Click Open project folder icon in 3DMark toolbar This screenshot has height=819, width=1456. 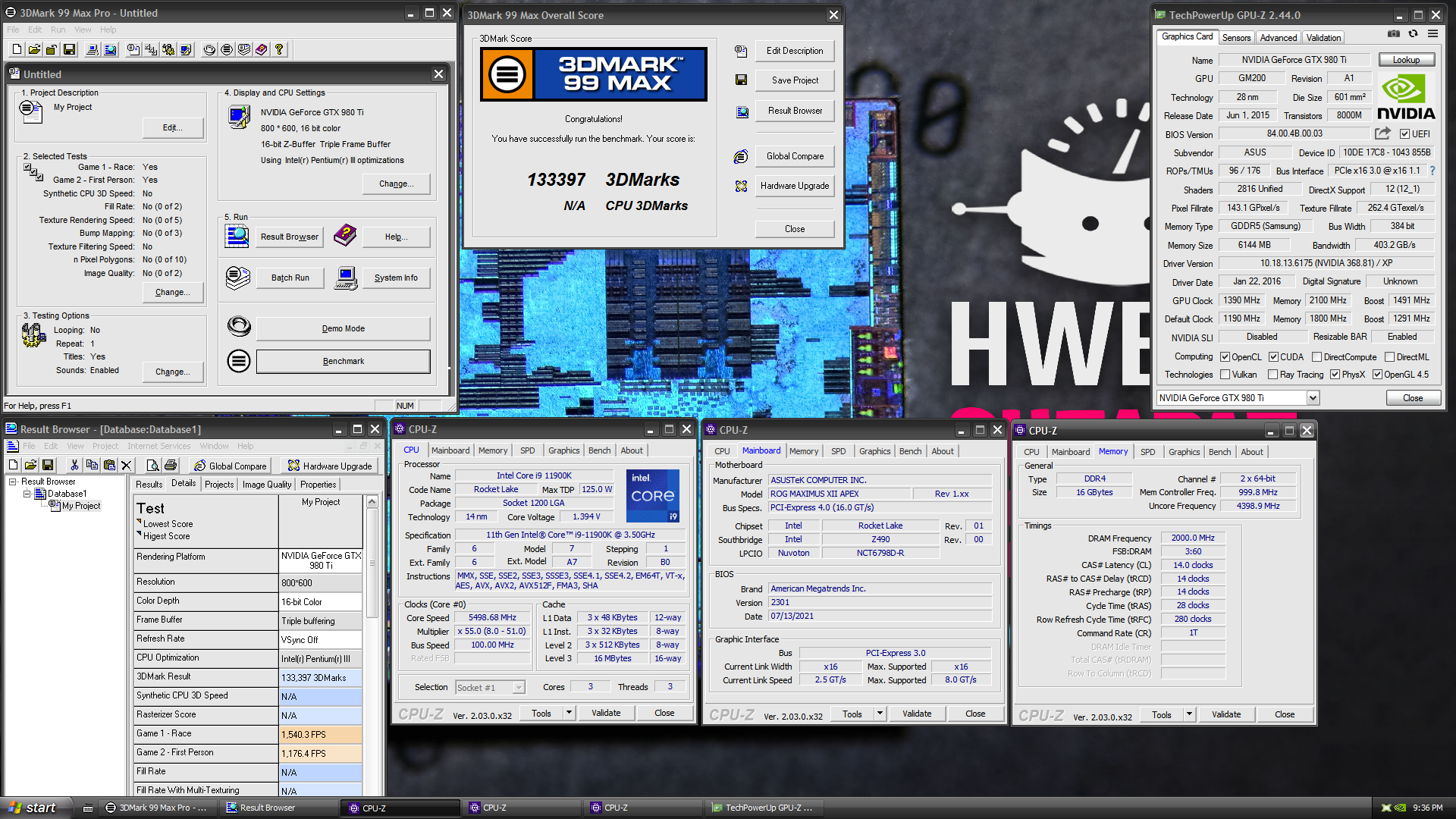tap(34, 49)
